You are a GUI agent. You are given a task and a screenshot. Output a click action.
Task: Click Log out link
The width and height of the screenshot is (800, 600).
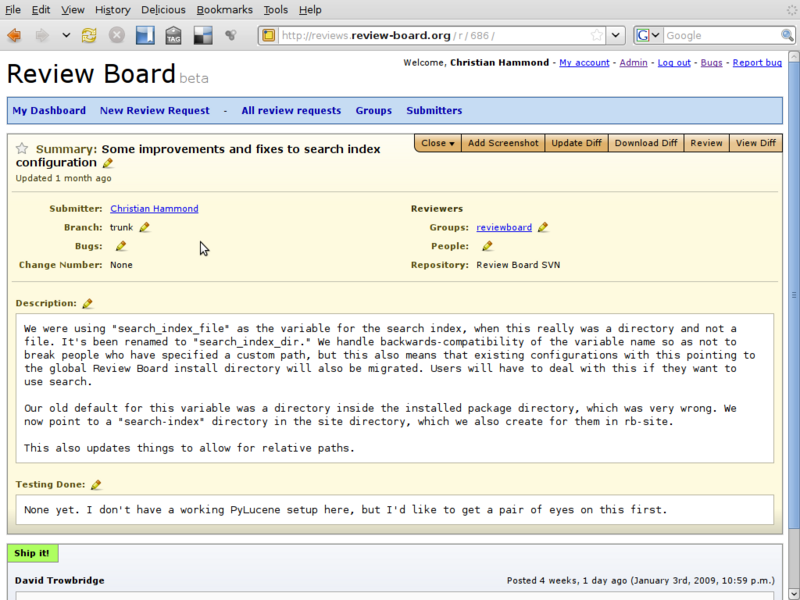pyautogui.click(x=674, y=62)
